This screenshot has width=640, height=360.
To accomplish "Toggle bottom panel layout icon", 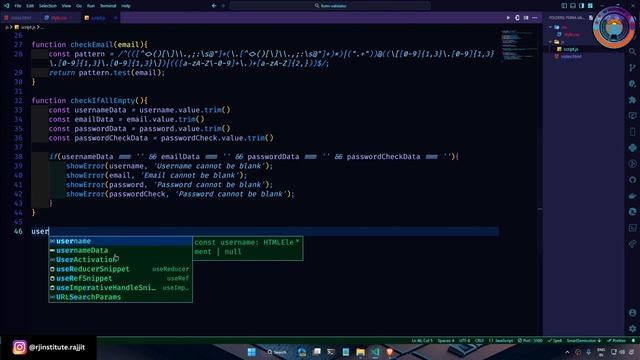I will 573,6.
